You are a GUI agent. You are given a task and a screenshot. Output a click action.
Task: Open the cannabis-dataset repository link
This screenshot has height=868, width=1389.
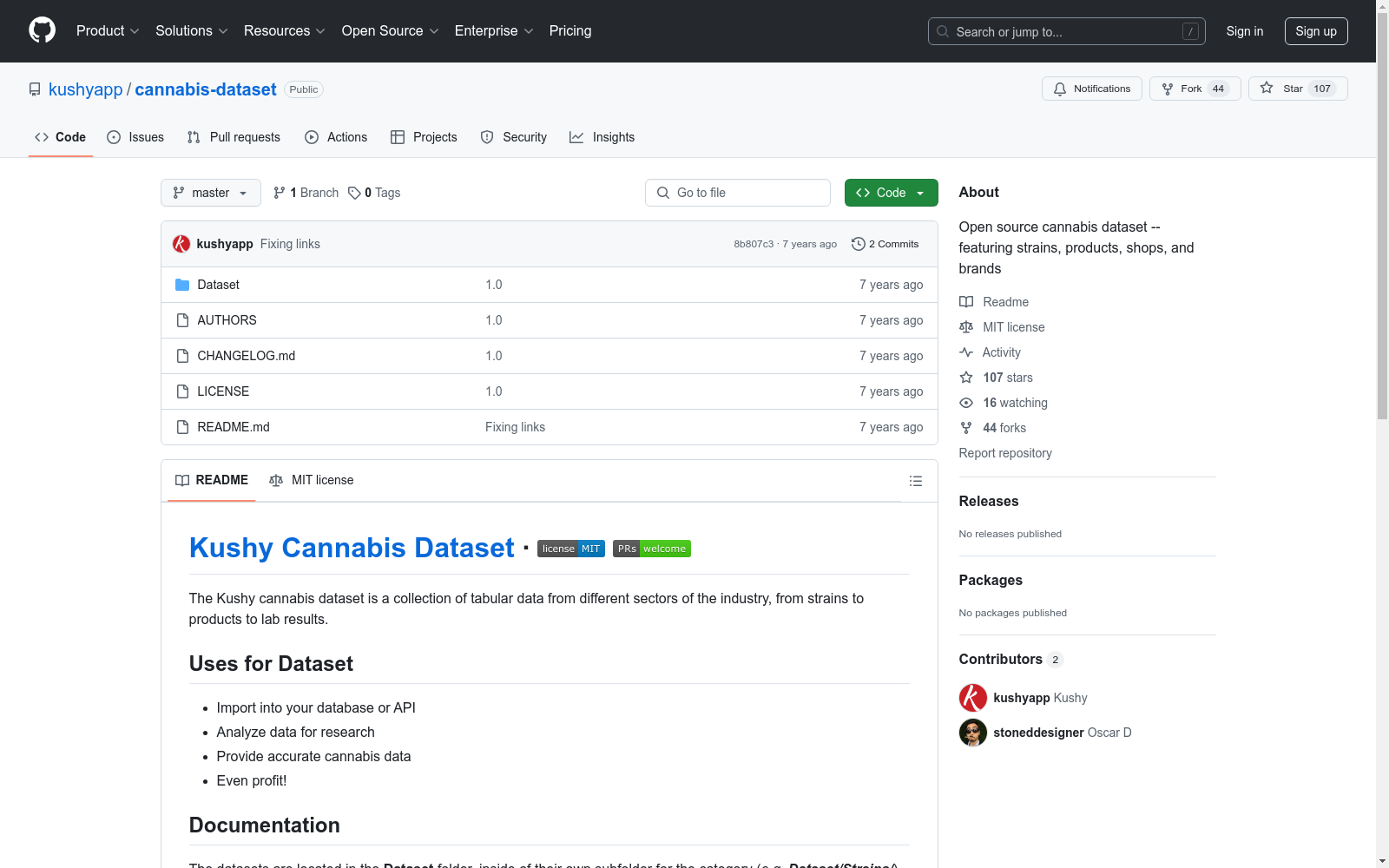pos(206,89)
